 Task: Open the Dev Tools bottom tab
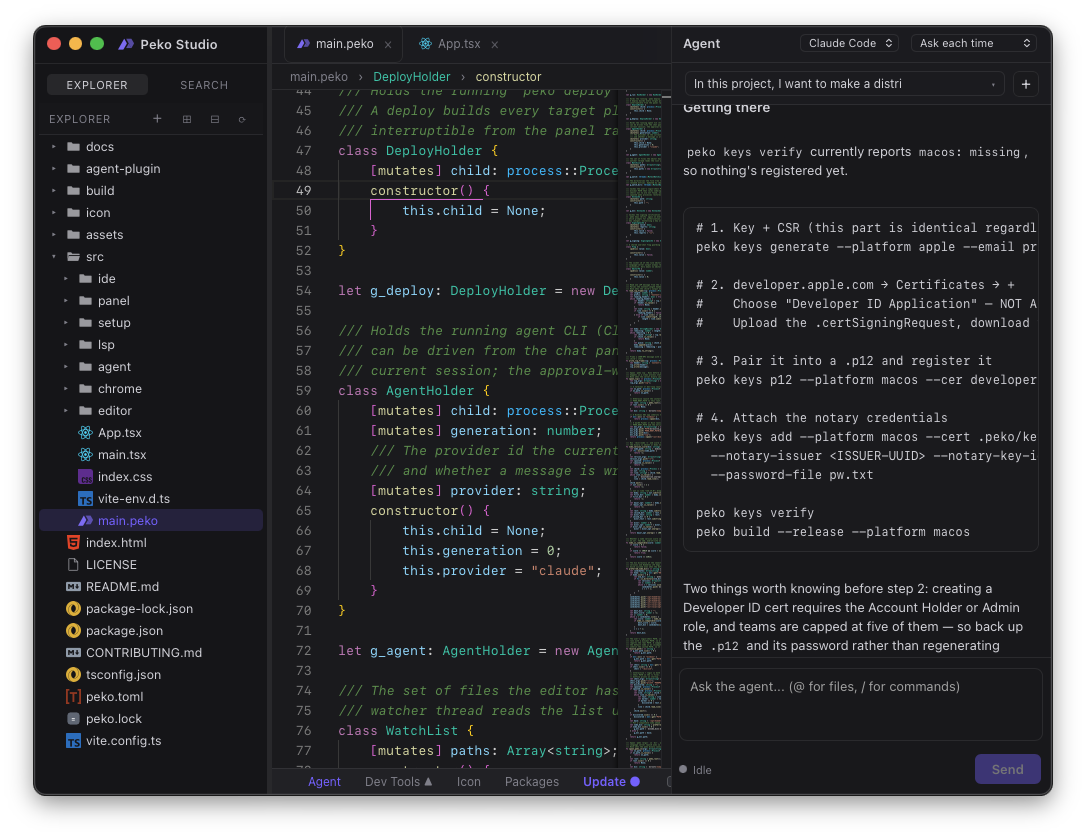[398, 782]
